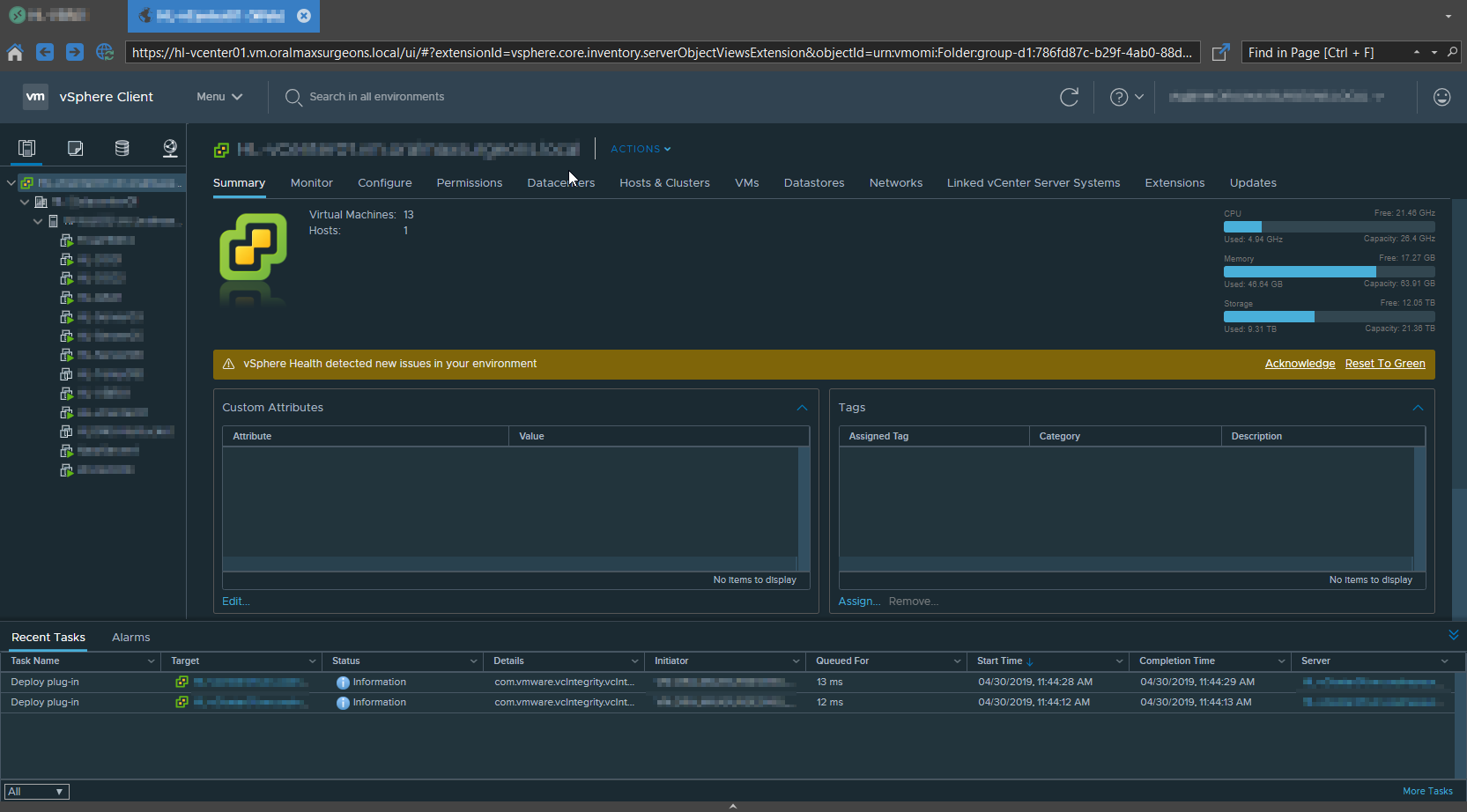Collapse the Tags panel

click(x=1418, y=408)
